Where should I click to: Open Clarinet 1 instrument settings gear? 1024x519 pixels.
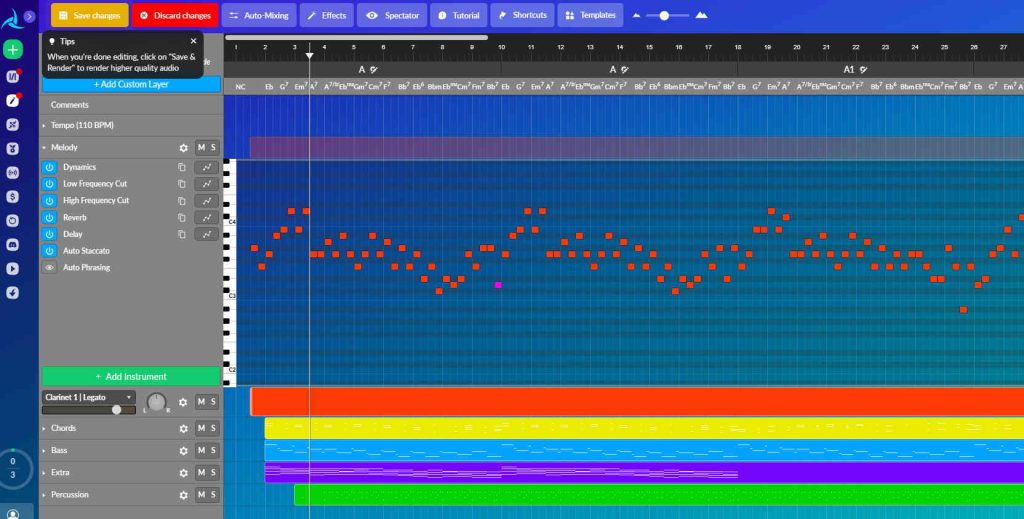[183, 402]
